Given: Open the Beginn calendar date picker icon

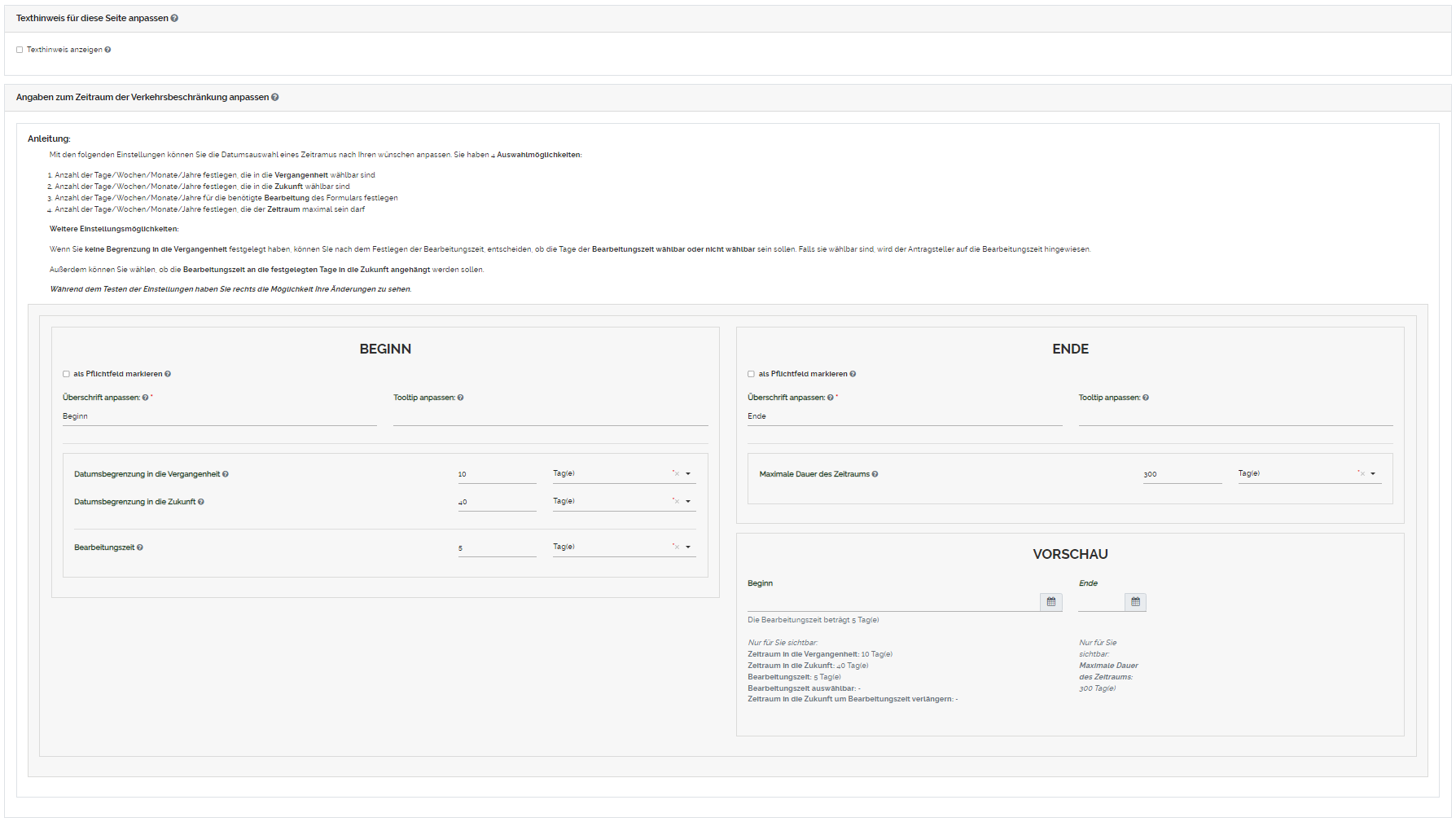Looking at the screenshot, I should pos(1050,602).
